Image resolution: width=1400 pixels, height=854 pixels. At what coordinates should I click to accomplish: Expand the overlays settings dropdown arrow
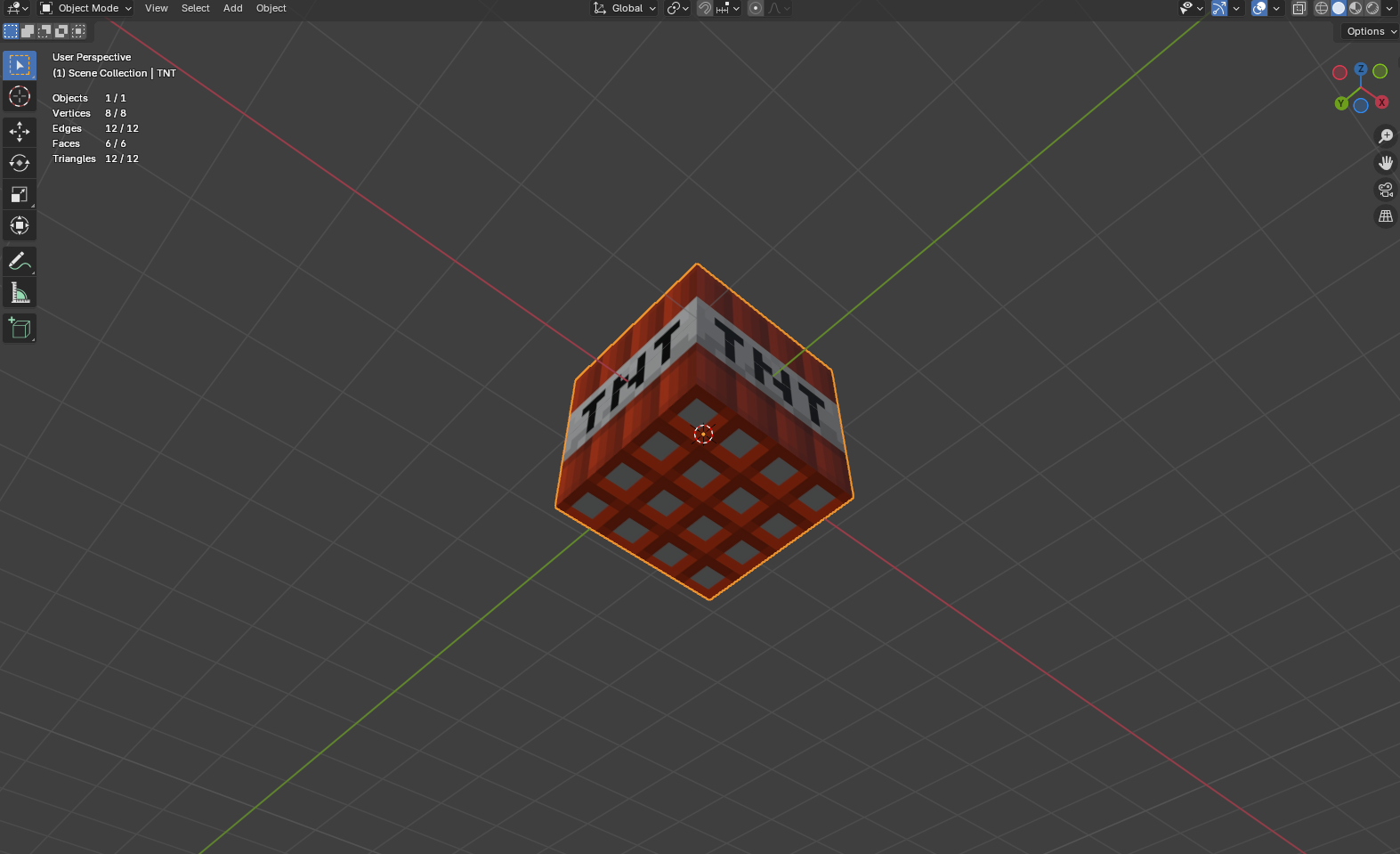click(x=1276, y=8)
